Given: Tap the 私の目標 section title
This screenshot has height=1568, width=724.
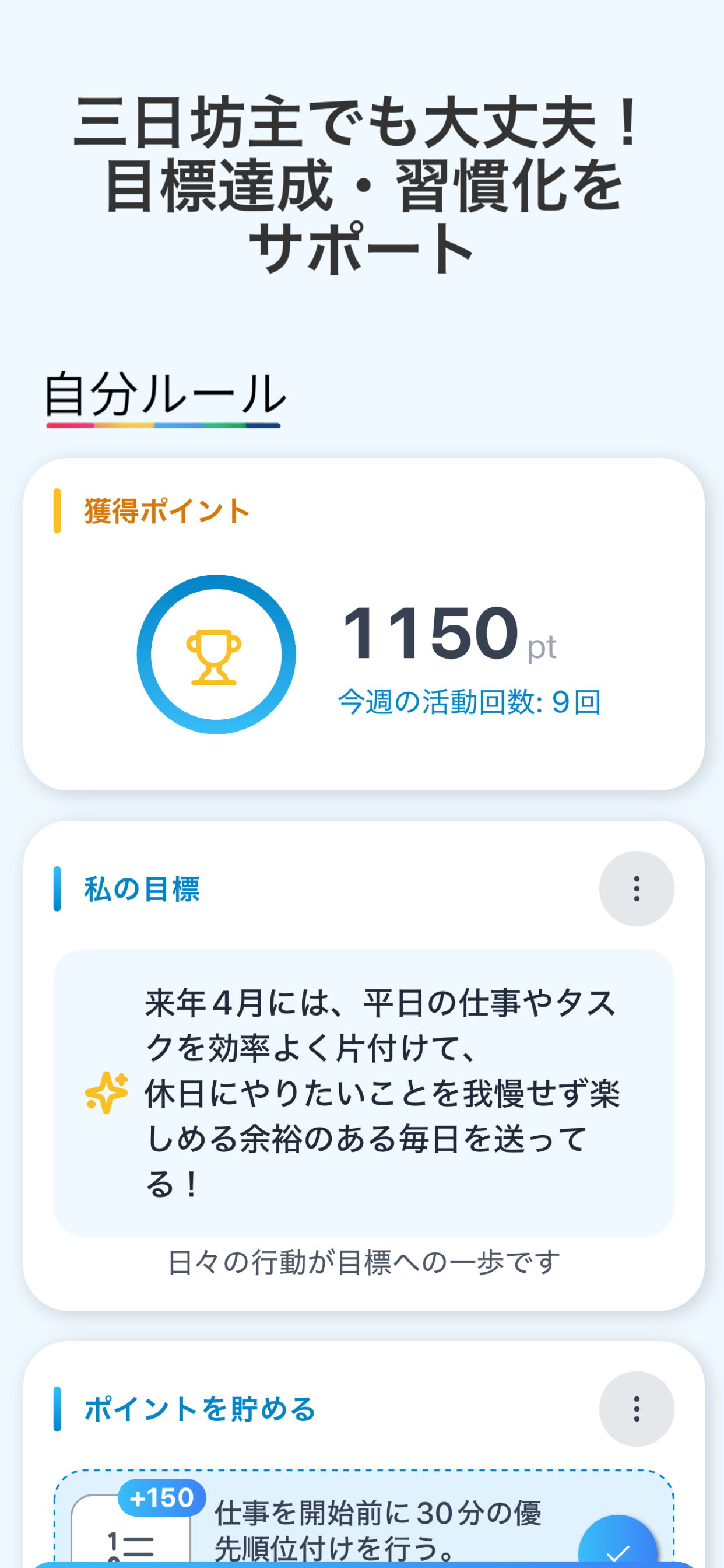Looking at the screenshot, I should [142, 888].
